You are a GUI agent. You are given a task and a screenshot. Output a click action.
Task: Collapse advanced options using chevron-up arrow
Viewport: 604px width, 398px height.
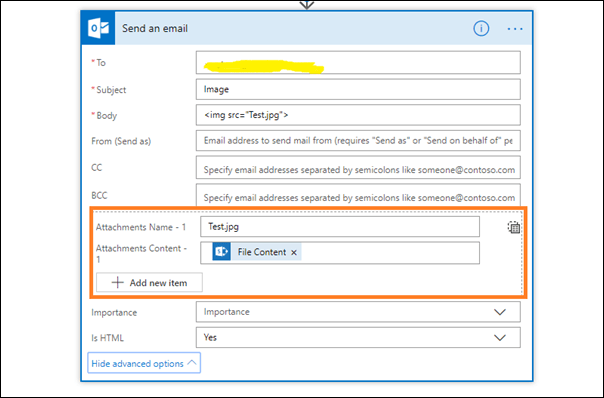[x=192, y=363]
